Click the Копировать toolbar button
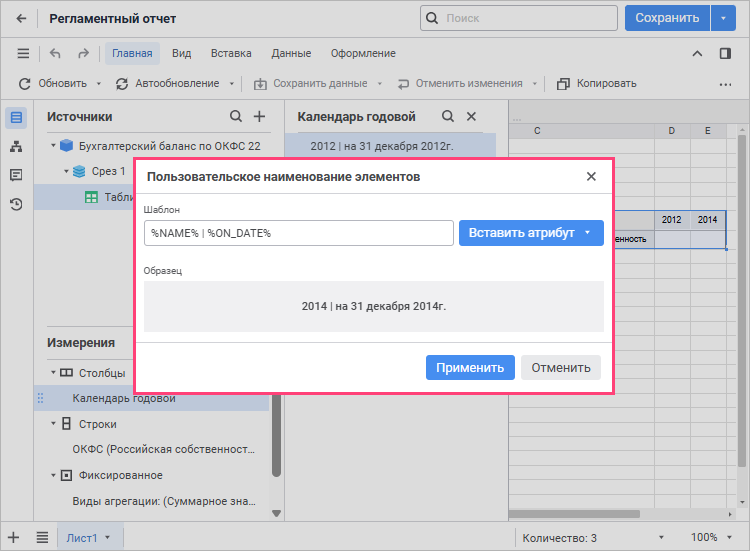Screen dimensions: 750x551 [x=596, y=84]
